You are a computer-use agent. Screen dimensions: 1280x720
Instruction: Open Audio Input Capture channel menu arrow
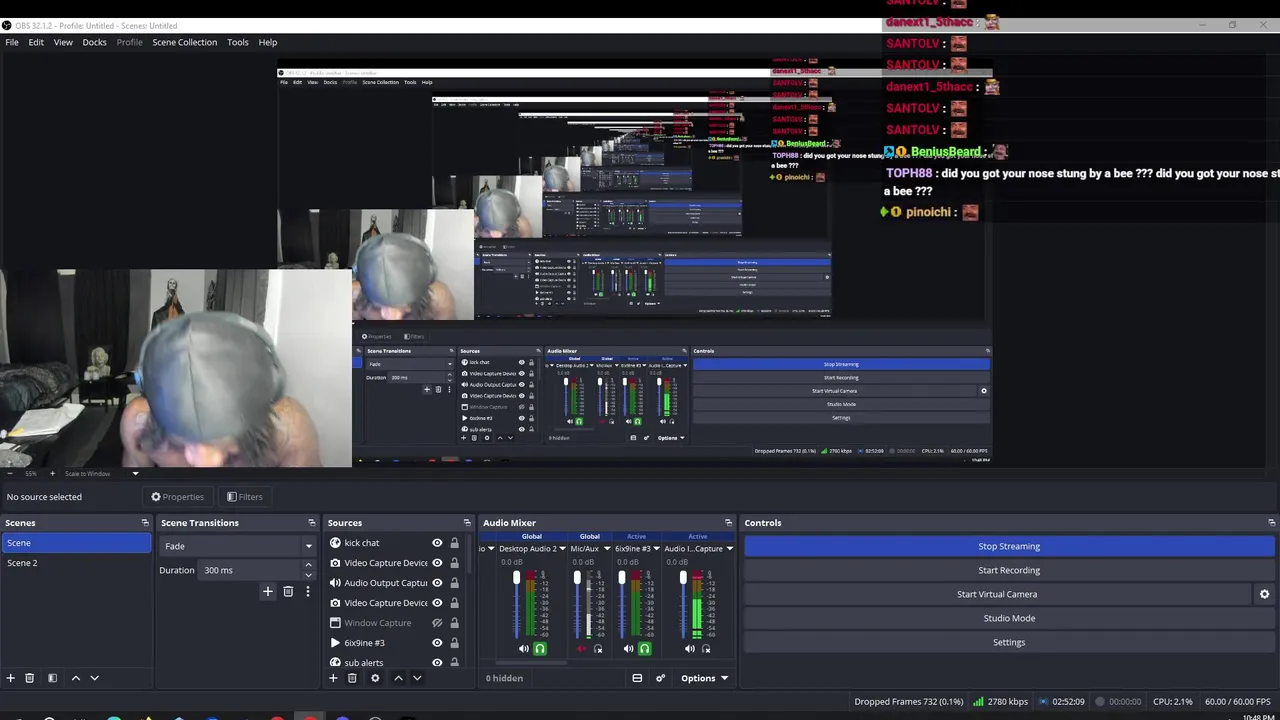pos(729,549)
